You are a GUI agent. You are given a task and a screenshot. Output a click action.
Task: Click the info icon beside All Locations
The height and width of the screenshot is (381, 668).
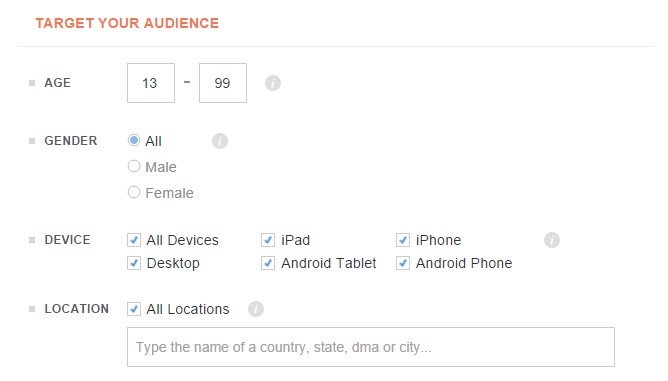[x=256, y=309]
